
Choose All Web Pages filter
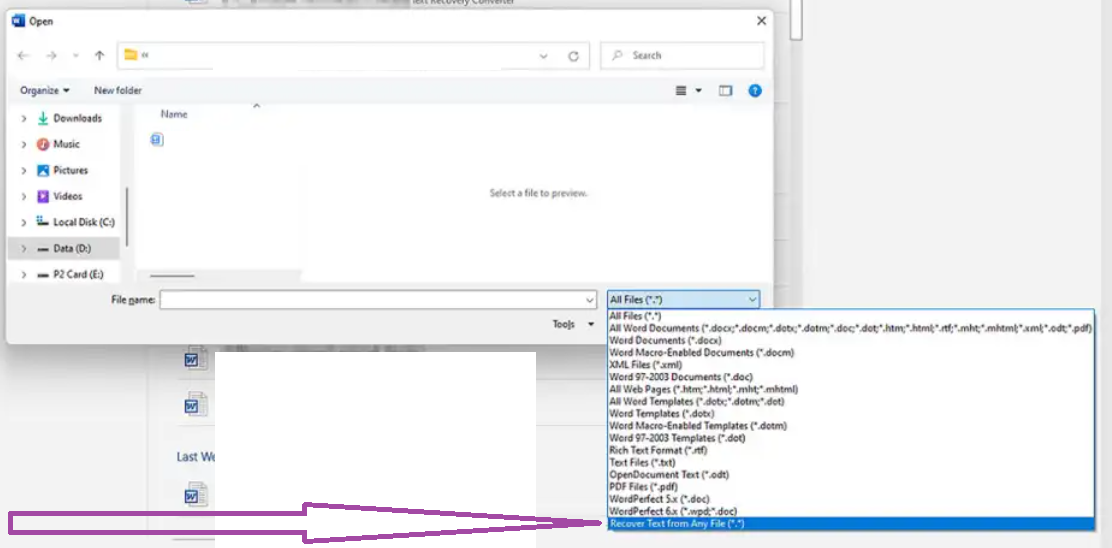click(850, 389)
